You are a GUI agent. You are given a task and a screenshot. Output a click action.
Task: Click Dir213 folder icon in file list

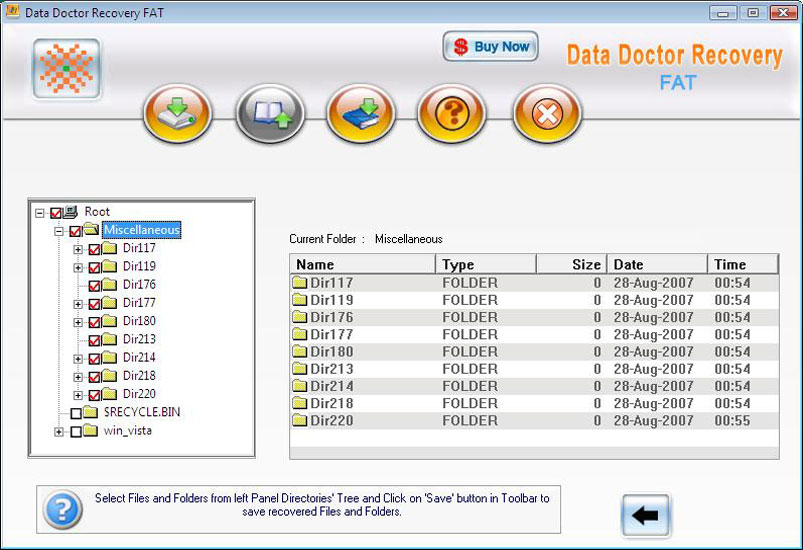coord(300,369)
